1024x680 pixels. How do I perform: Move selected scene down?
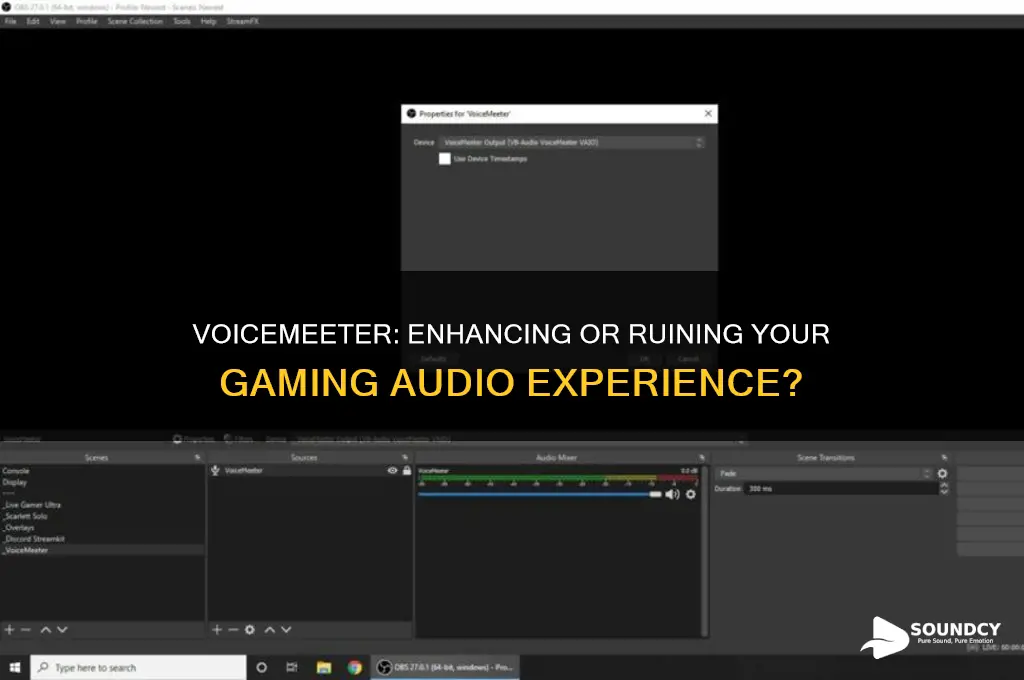click(62, 630)
